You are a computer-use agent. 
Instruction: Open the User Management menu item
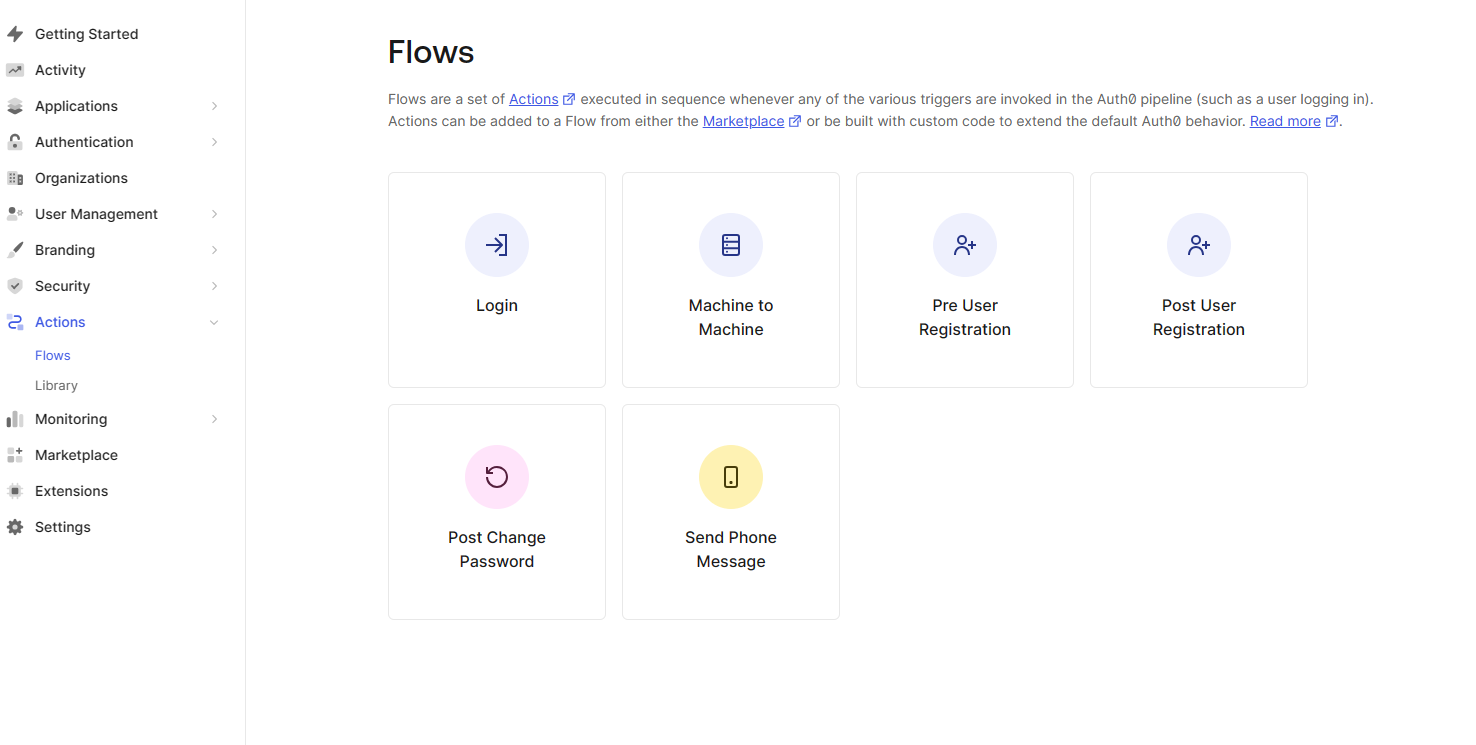(x=97, y=213)
